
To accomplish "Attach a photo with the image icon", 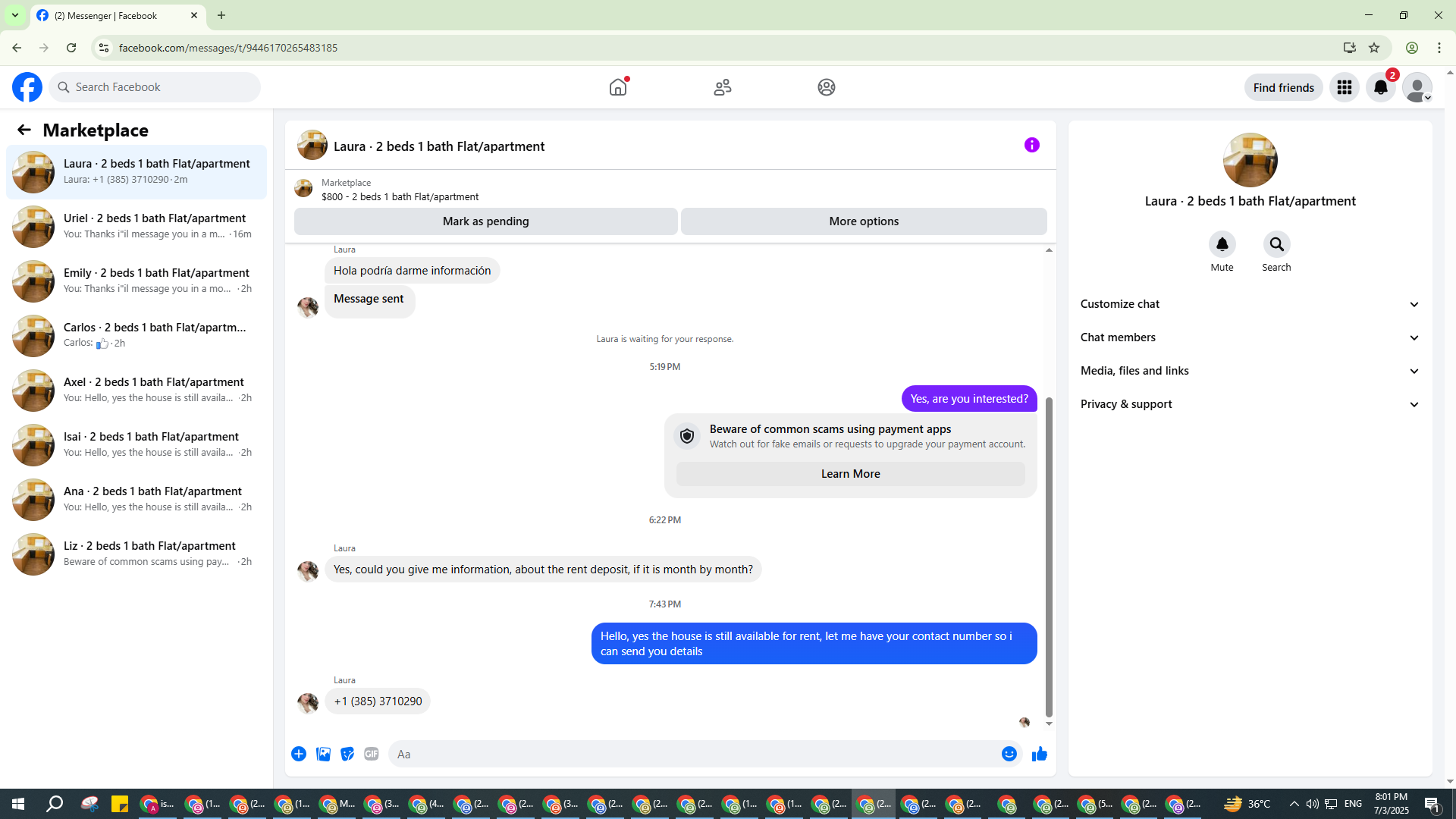I will 323,754.
